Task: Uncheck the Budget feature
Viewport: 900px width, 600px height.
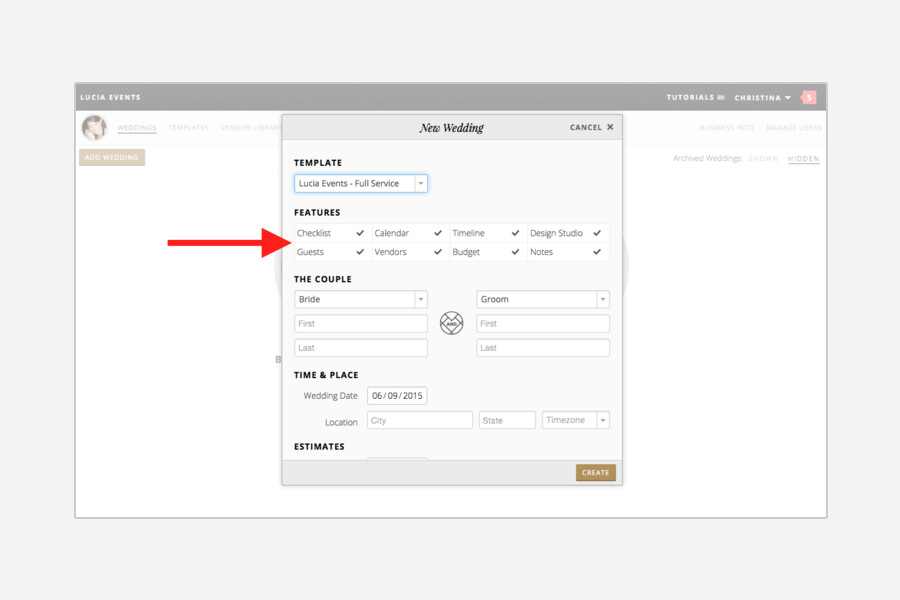Action: [x=516, y=252]
